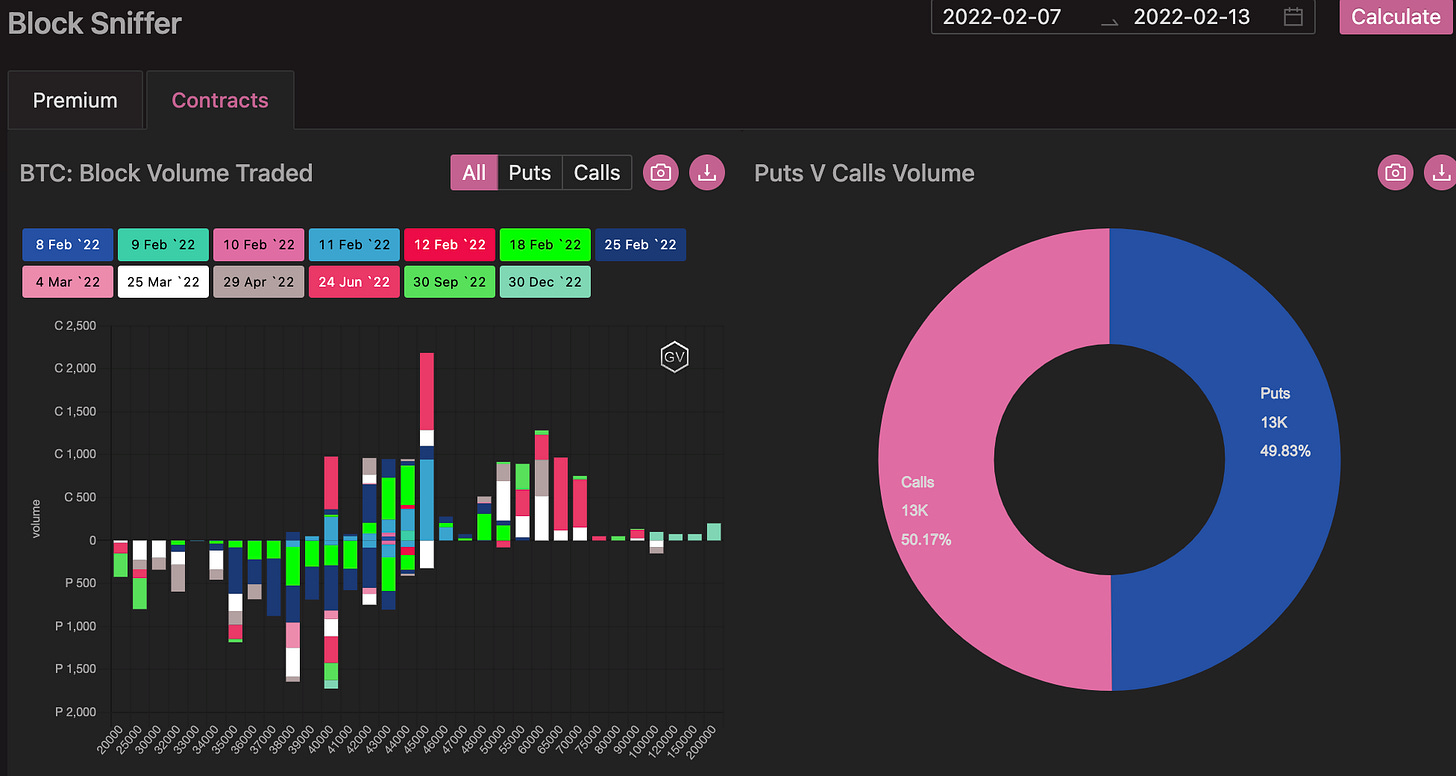This screenshot has height=776, width=1456.
Task: Toggle the 10 Feb `22 legend series
Action: click(x=259, y=245)
